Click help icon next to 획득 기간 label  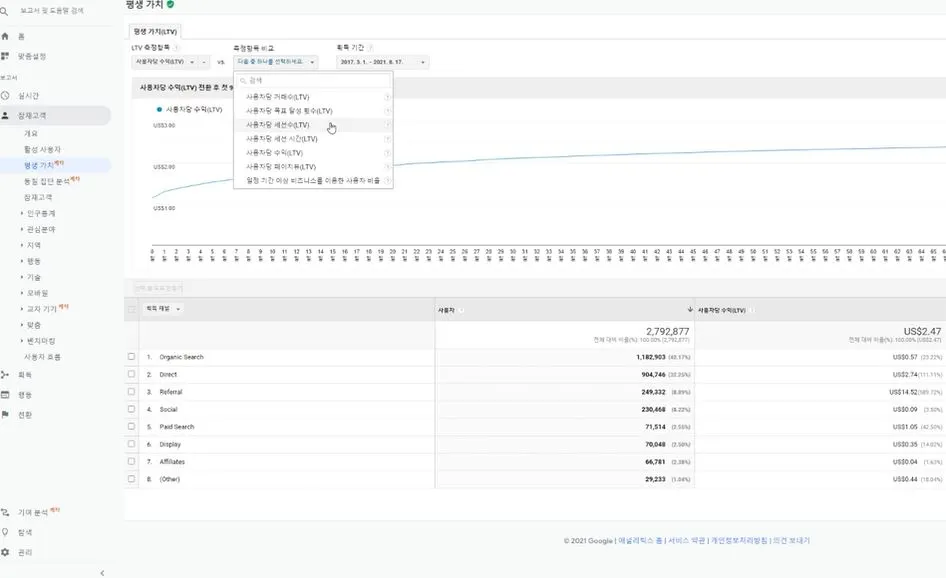[370, 48]
